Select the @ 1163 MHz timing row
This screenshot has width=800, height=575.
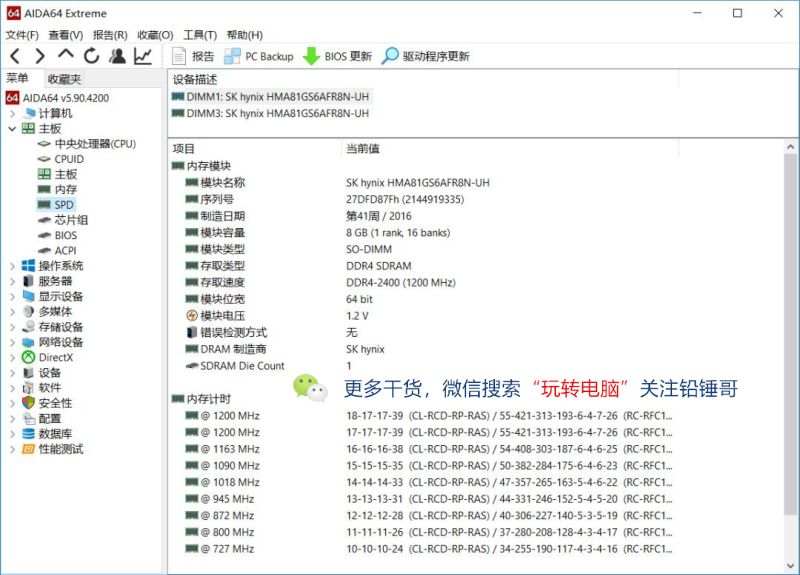[x=429, y=449]
